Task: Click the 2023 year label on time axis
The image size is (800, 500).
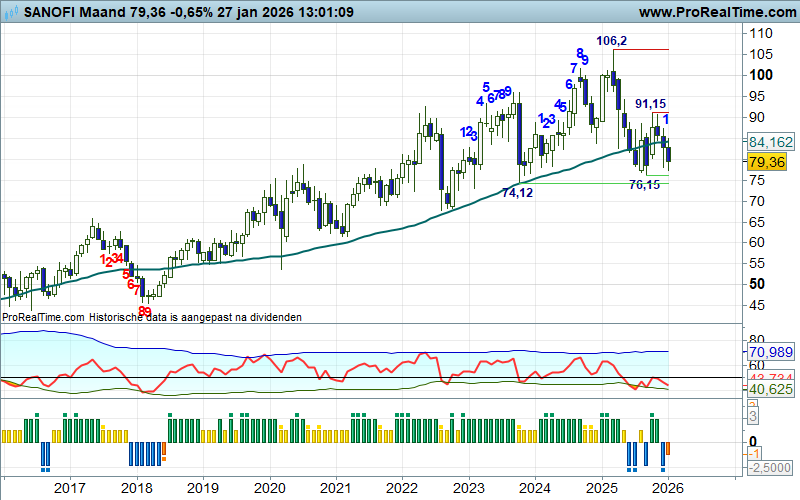Action: coord(469,487)
